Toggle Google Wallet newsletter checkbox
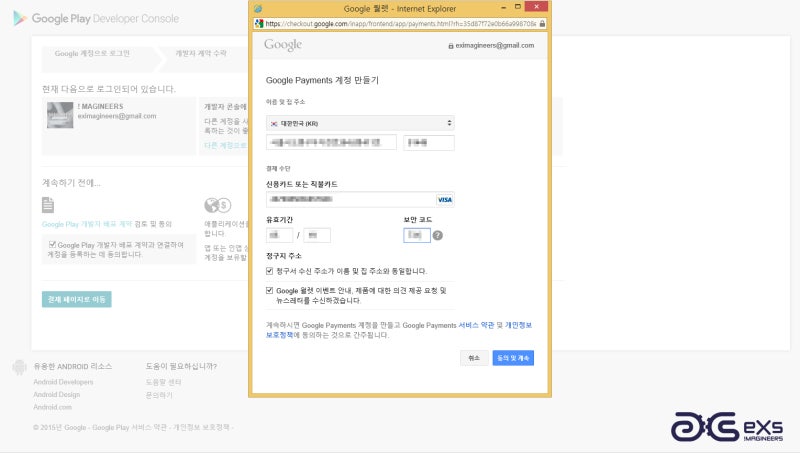The width and height of the screenshot is (800, 453). pos(269,290)
